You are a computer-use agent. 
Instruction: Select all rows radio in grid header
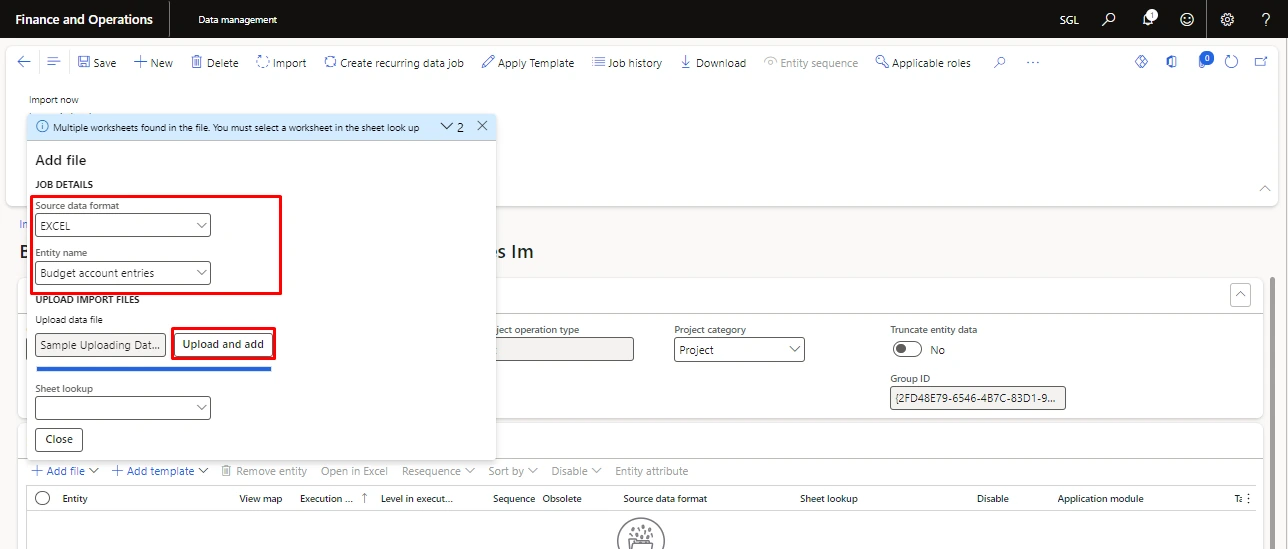point(42,498)
